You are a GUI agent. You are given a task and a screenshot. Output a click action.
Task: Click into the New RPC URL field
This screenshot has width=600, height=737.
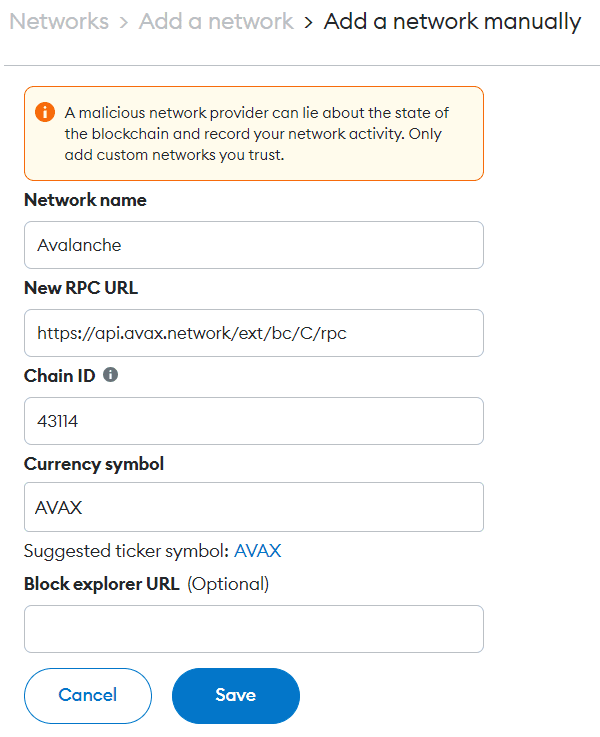(253, 333)
